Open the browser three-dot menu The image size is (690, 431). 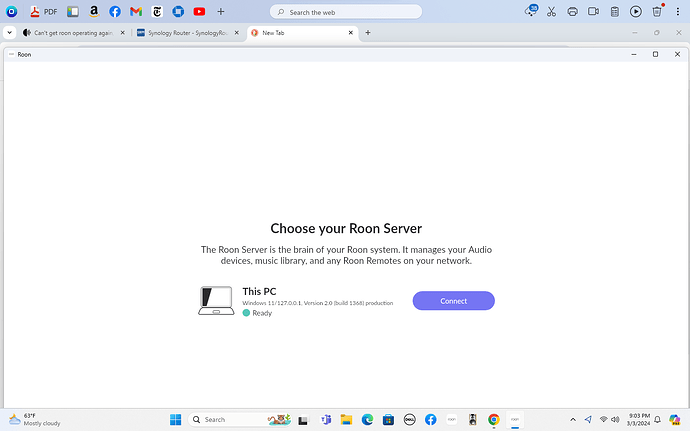click(678, 12)
